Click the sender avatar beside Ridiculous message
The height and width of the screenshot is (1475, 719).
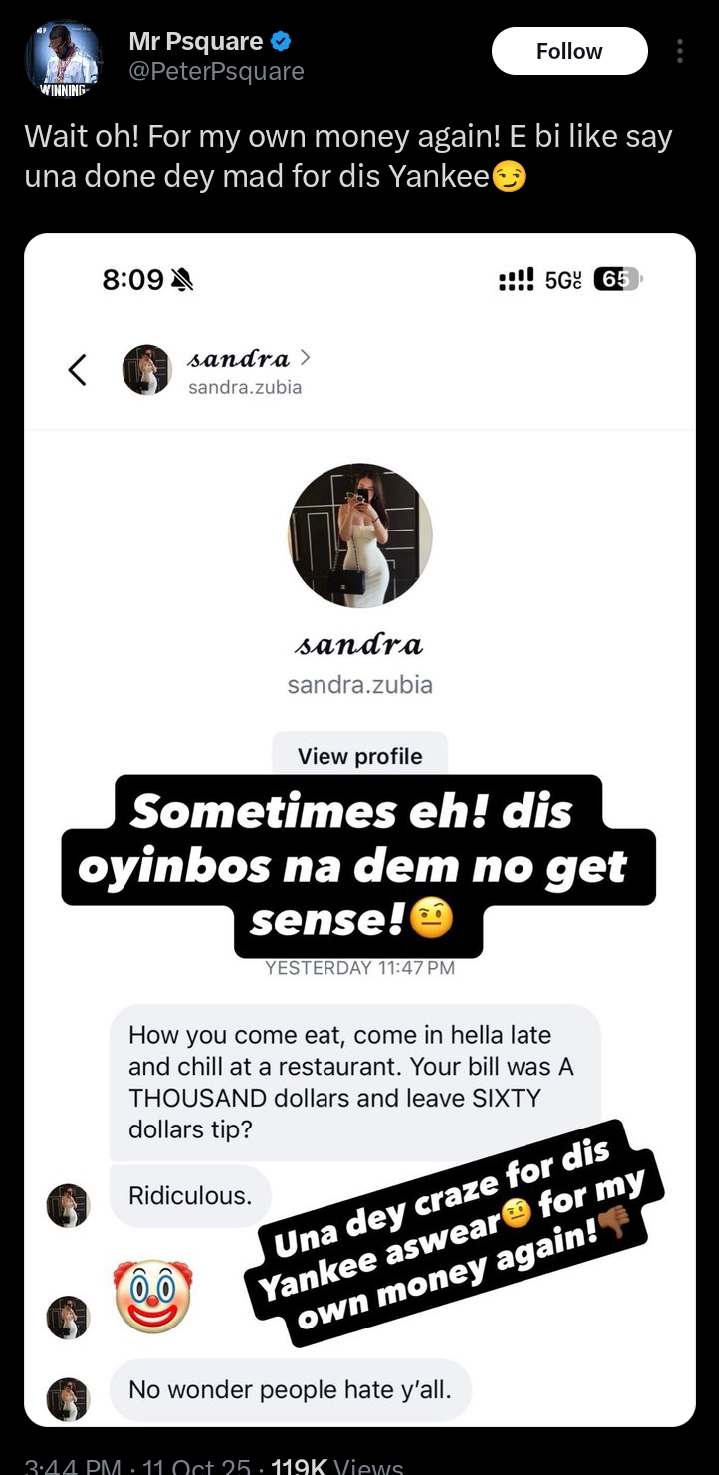68,1205
